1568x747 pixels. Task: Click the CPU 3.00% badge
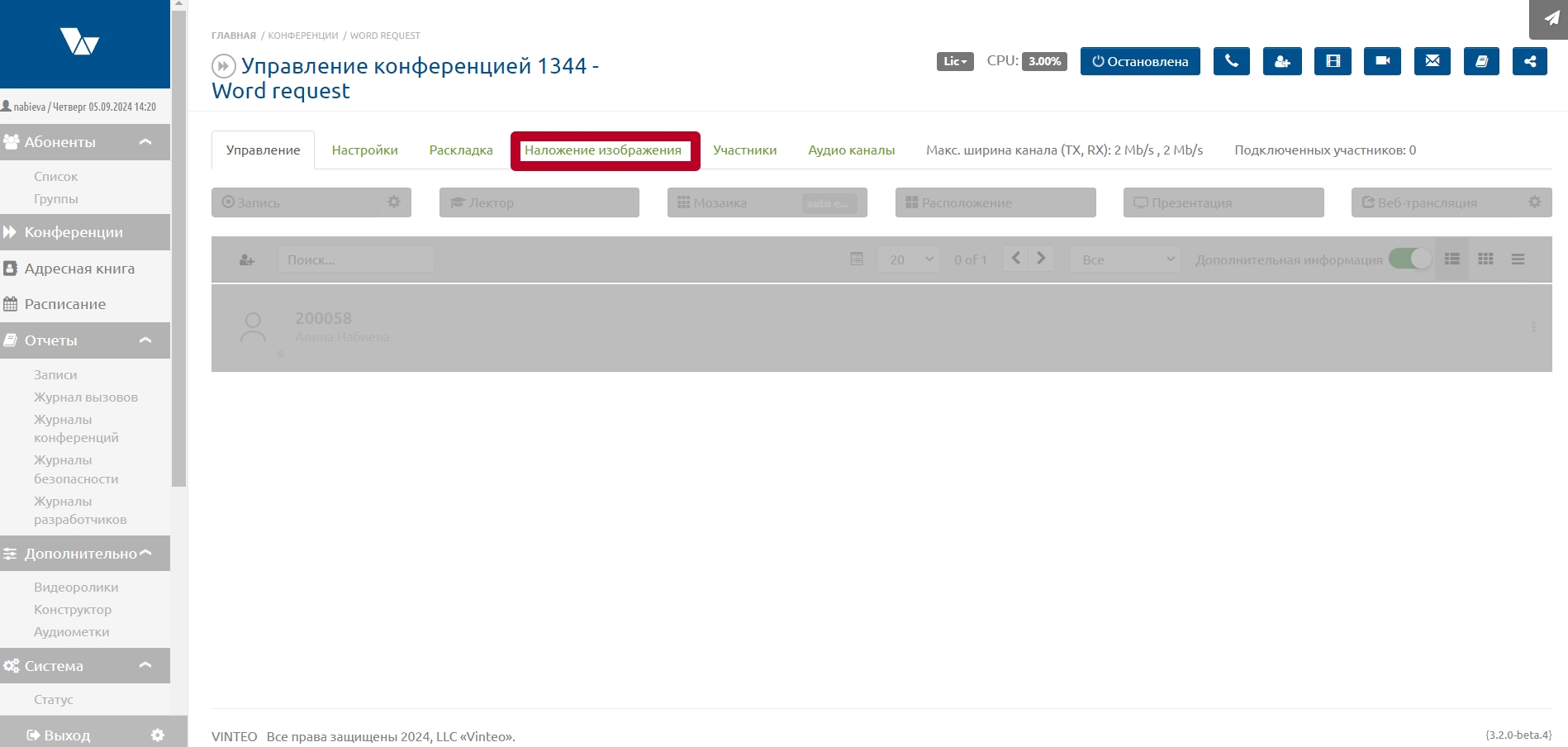[1044, 61]
